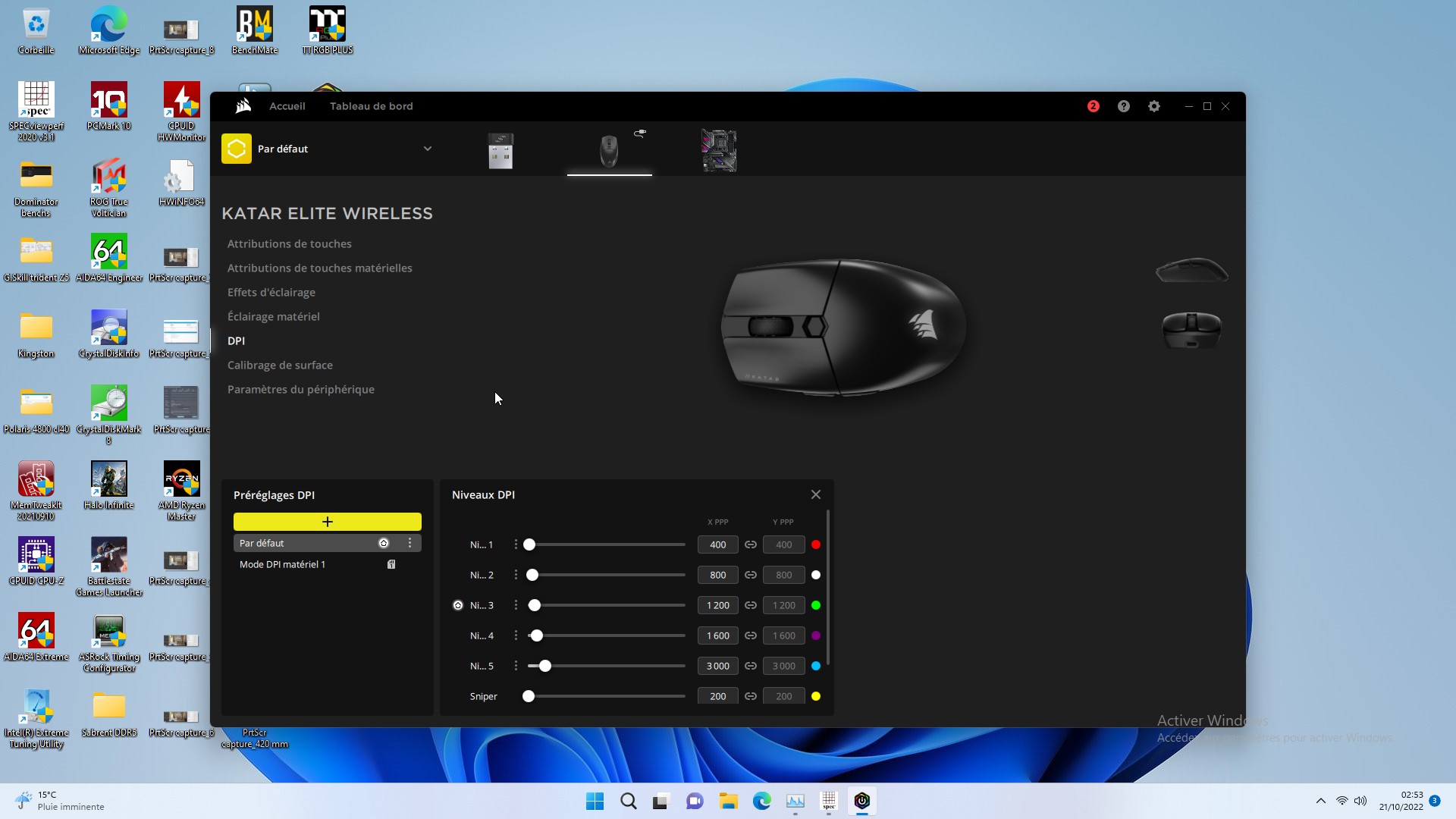Open the Par défaut preset options menu
The height and width of the screenshot is (819, 1456).
pyautogui.click(x=409, y=543)
